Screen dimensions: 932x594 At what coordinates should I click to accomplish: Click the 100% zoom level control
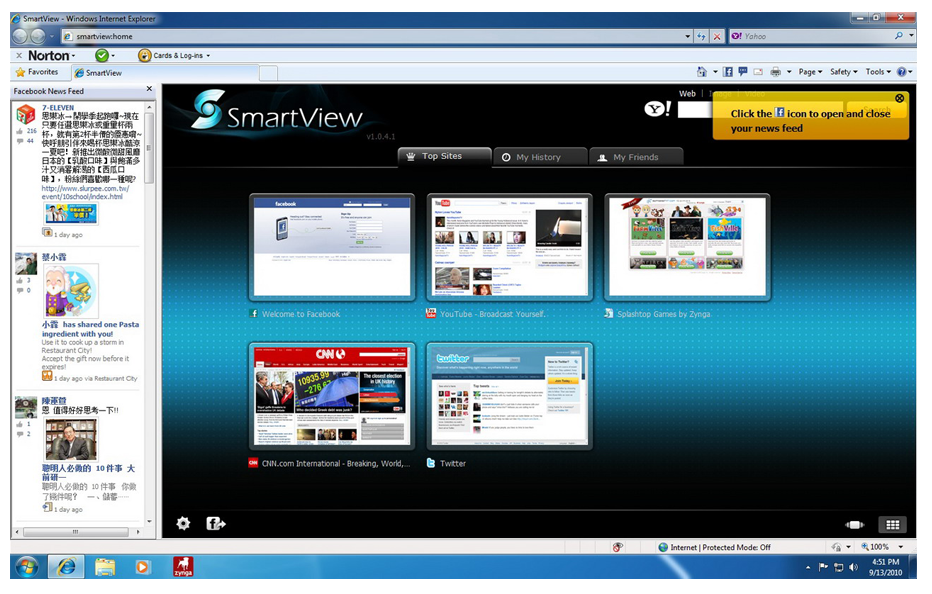877,547
